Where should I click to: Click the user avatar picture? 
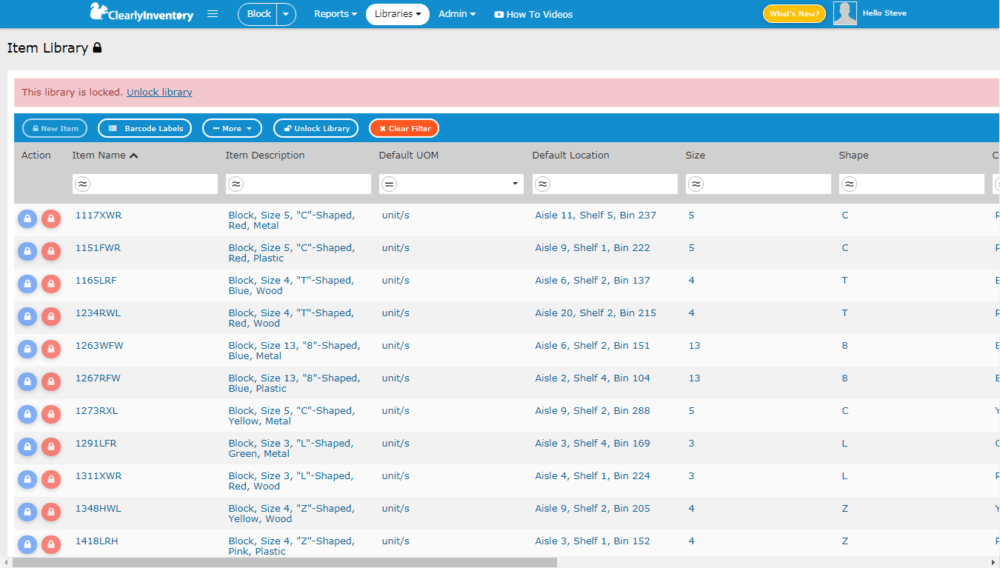coord(844,13)
